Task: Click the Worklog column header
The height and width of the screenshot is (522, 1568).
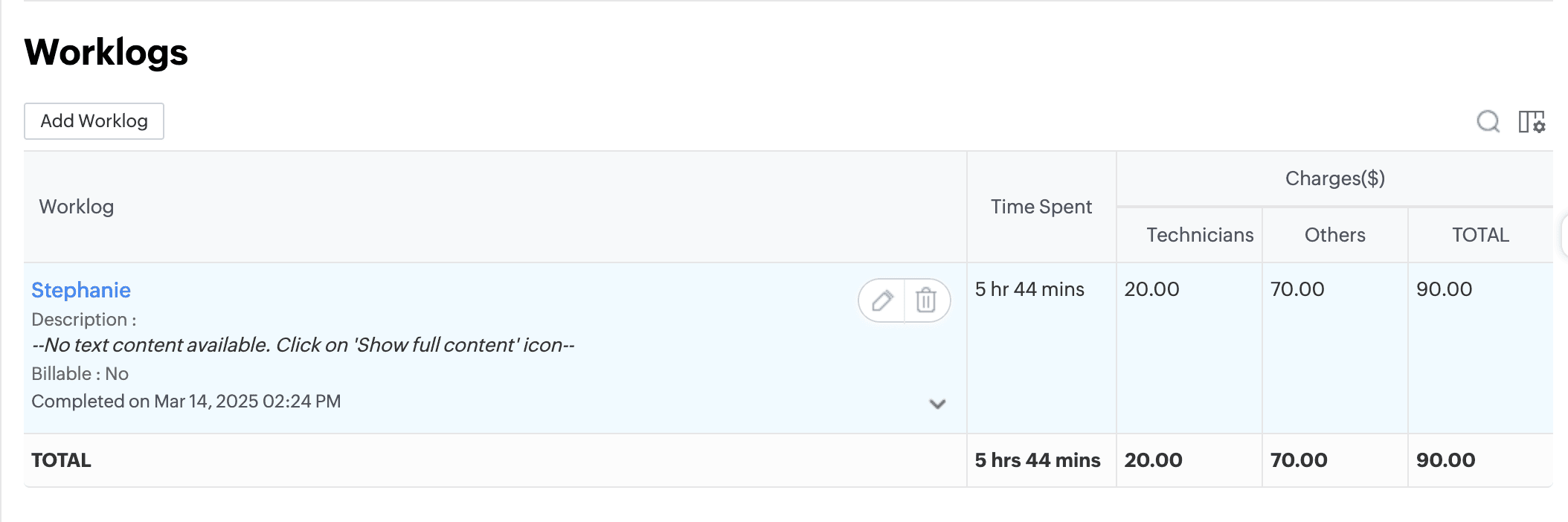Action: tap(77, 207)
